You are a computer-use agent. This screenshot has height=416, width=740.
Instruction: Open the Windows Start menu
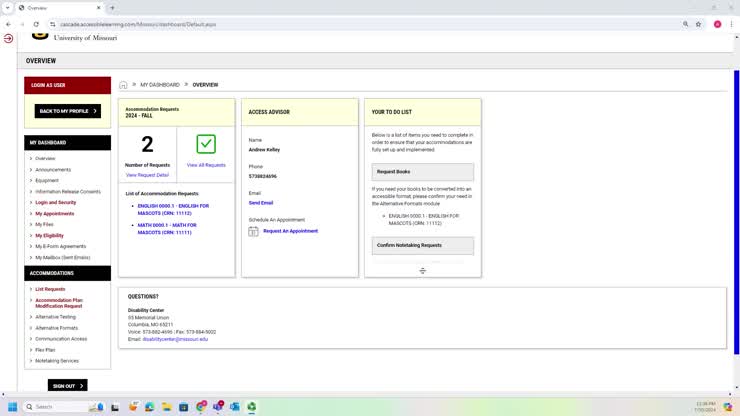click(x=13, y=407)
